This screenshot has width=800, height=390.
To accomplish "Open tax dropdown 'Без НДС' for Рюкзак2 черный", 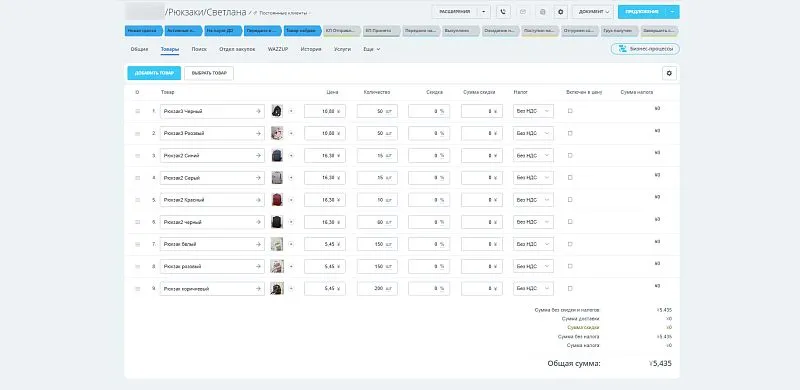I will [x=533, y=222].
